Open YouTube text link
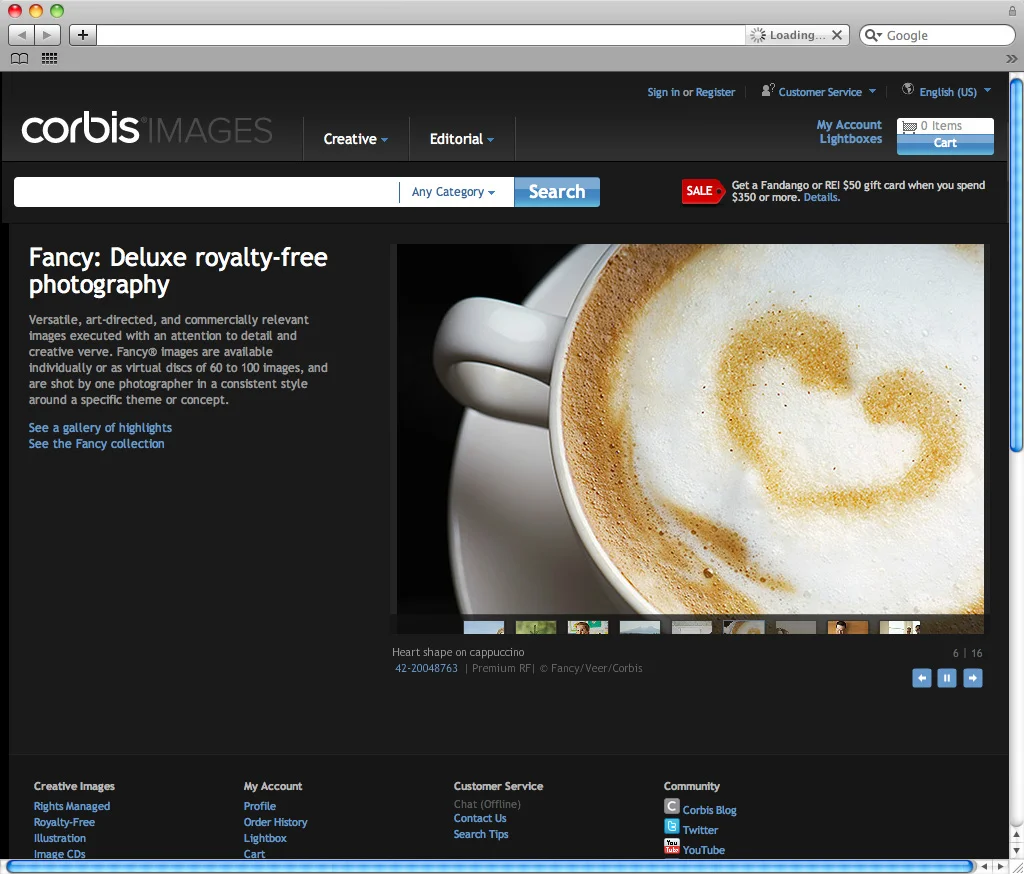This screenshot has height=874, width=1024. pos(703,850)
